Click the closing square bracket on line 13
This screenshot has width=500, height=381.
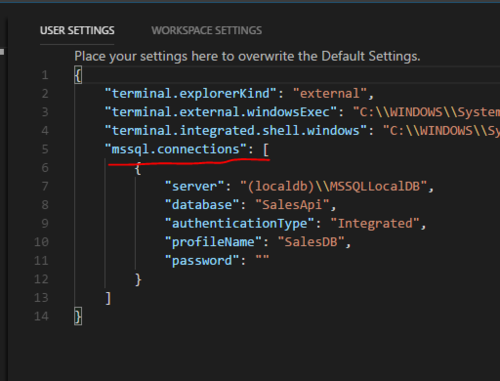click(x=108, y=298)
